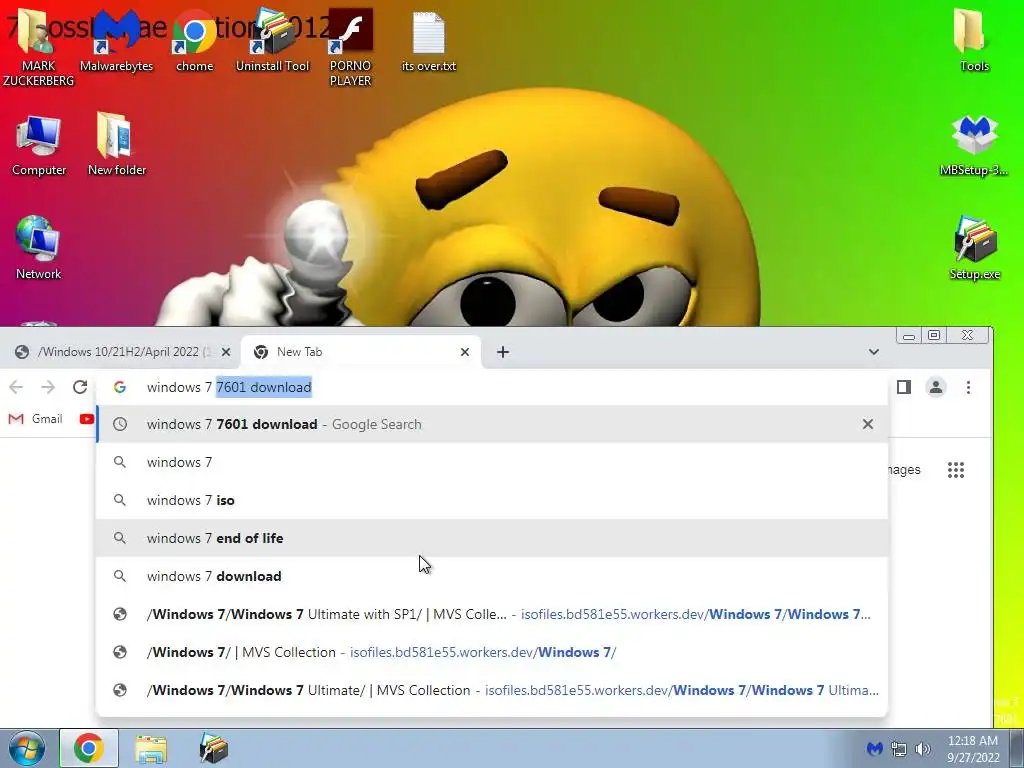1024x768 pixels.
Task: Expand the tab search dropdown arrow
Action: click(874, 352)
